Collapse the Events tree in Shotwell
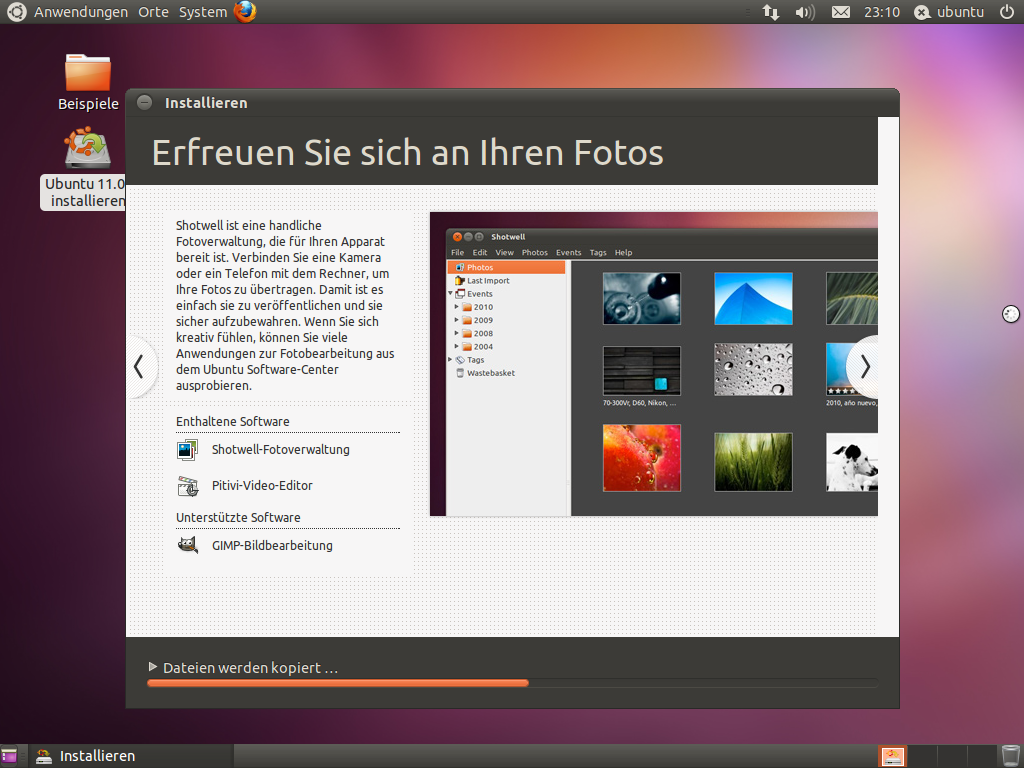The width and height of the screenshot is (1024, 768). pyautogui.click(x=448, y=293)
